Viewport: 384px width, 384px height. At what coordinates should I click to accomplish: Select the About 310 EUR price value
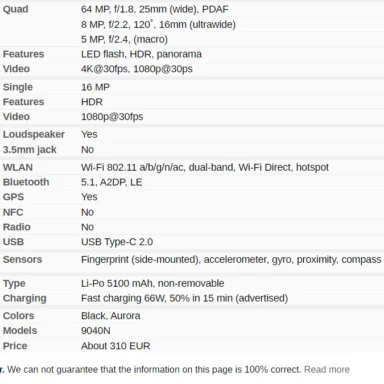pos(116,346)
